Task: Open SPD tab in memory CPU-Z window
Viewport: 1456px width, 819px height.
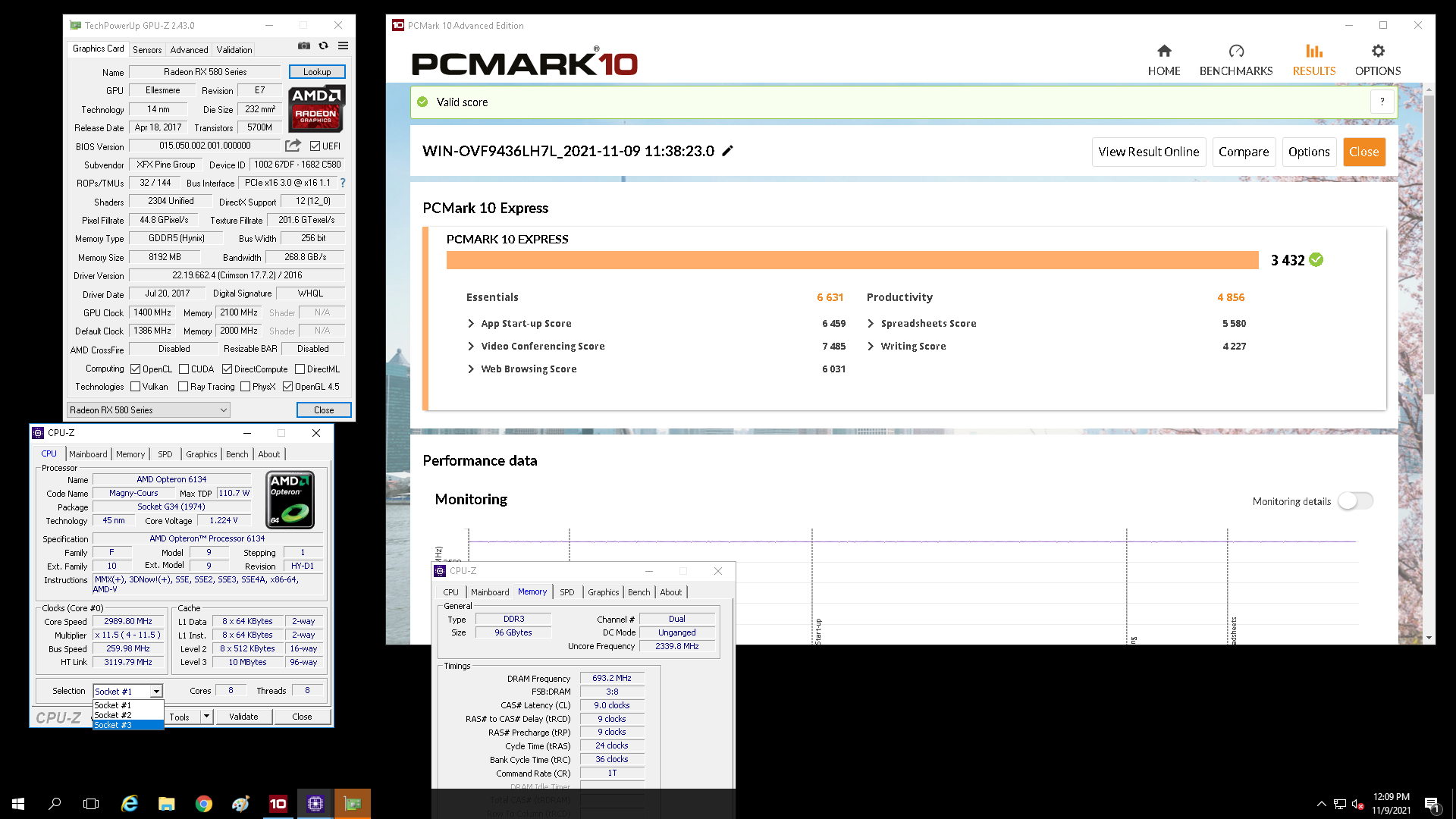Action: 567,592
